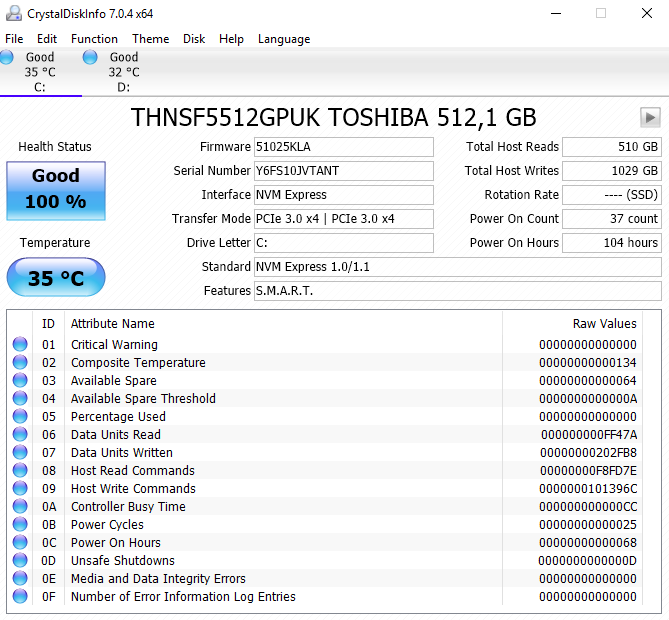Click the Serial Number field Y6FS10JVTANT

tap(344, 171)
